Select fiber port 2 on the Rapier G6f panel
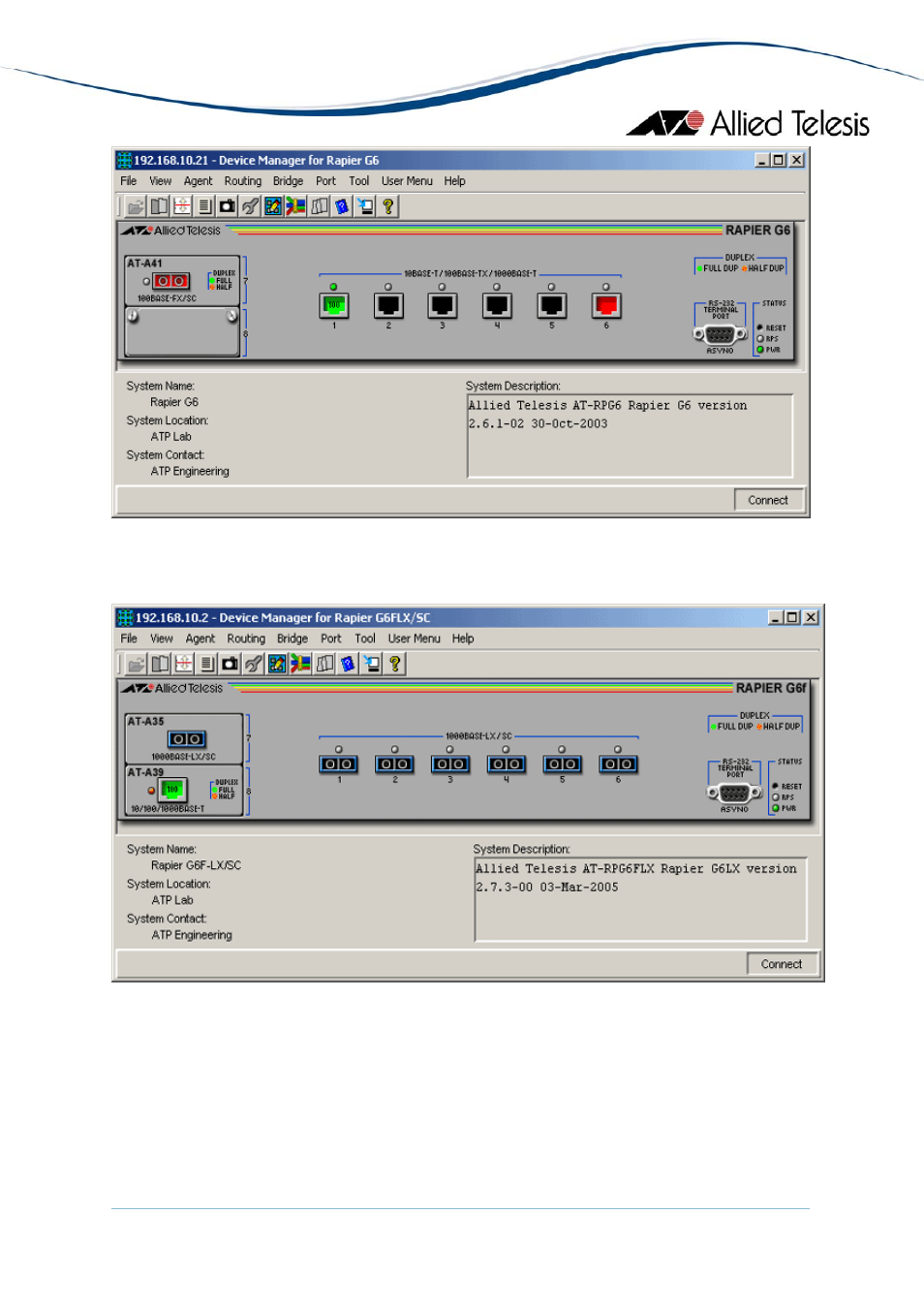 394,764
